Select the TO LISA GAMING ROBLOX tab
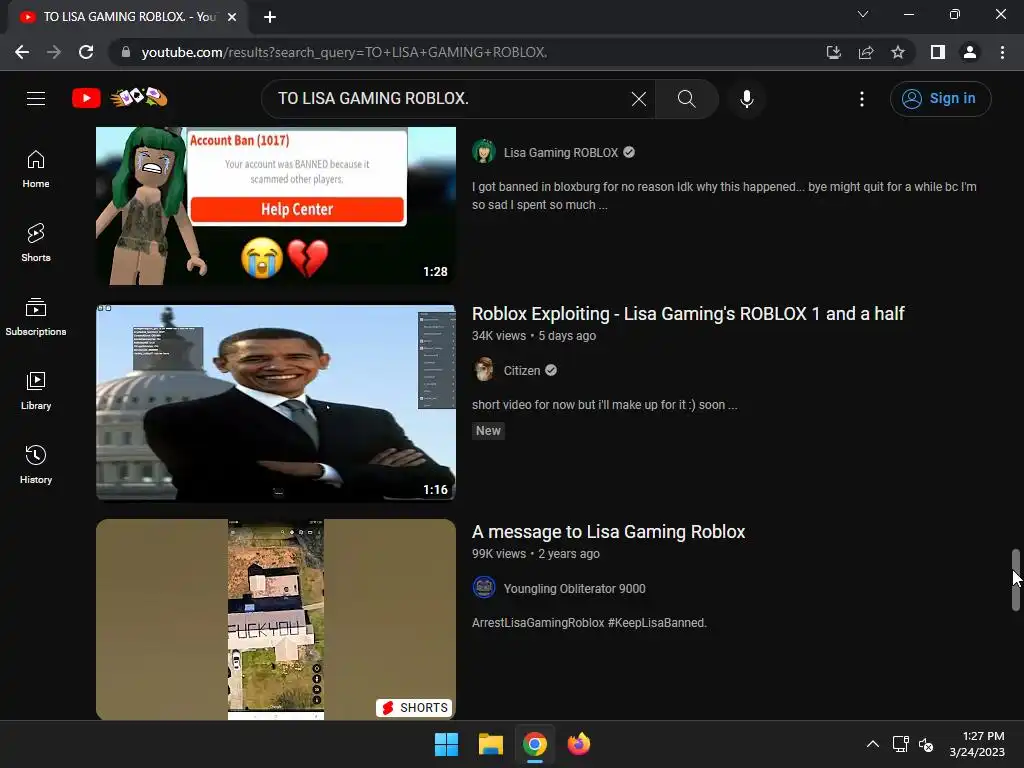This screenshot has height=768, width=1024. tap(128, 17)
